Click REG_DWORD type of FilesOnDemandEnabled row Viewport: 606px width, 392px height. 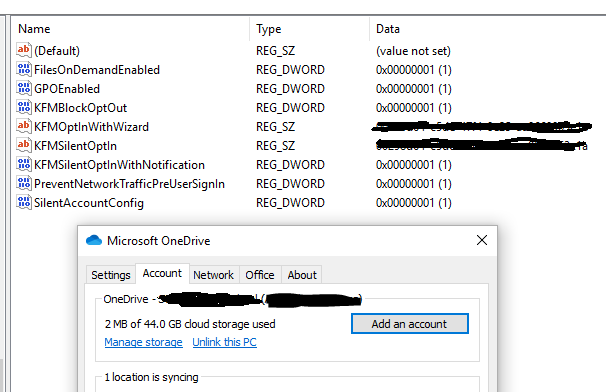[290, 70]
